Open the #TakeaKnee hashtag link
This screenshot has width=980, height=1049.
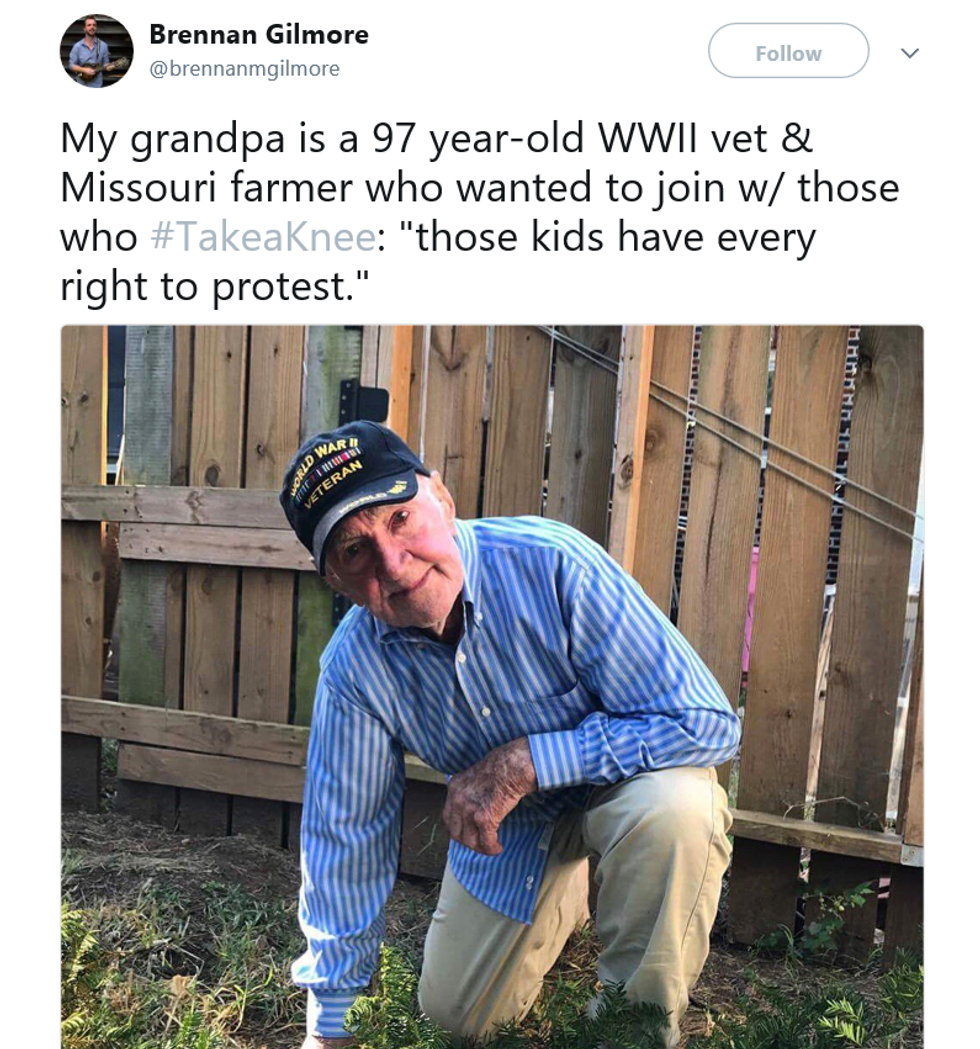264,237
